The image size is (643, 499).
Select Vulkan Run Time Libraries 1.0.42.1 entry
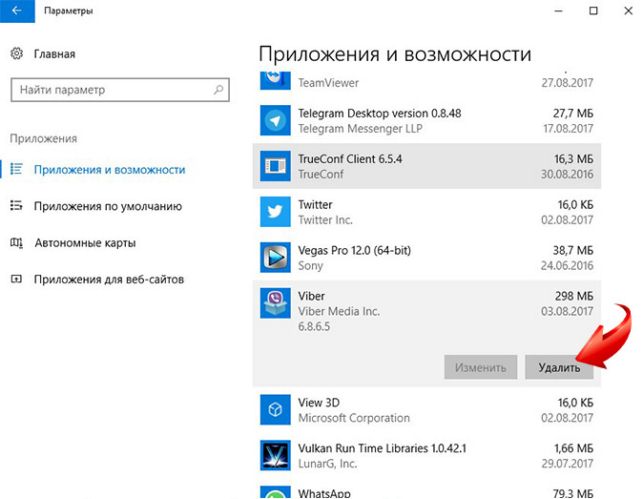(426, 455)
